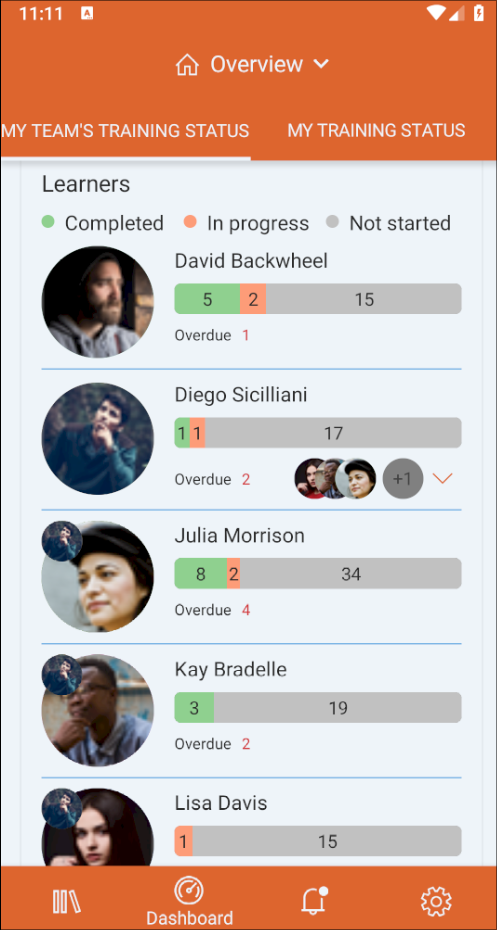Viewport: 497px width, 930px height.
Task: Switch to My Training Status tab
Action: click(376, 130)
